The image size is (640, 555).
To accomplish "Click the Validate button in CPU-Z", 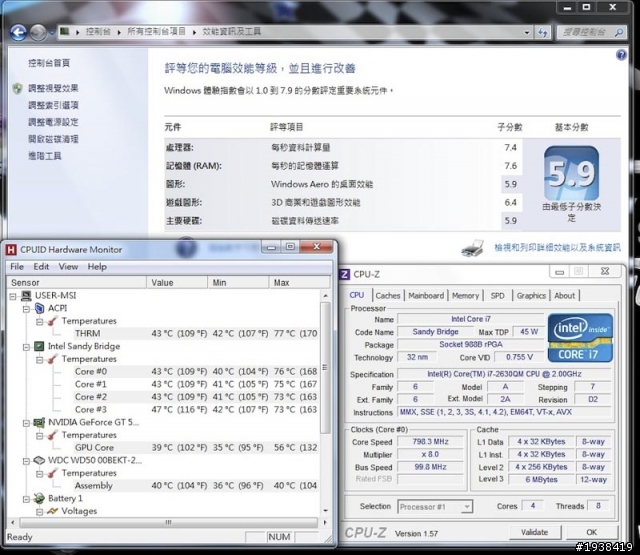I will point(535,532).
